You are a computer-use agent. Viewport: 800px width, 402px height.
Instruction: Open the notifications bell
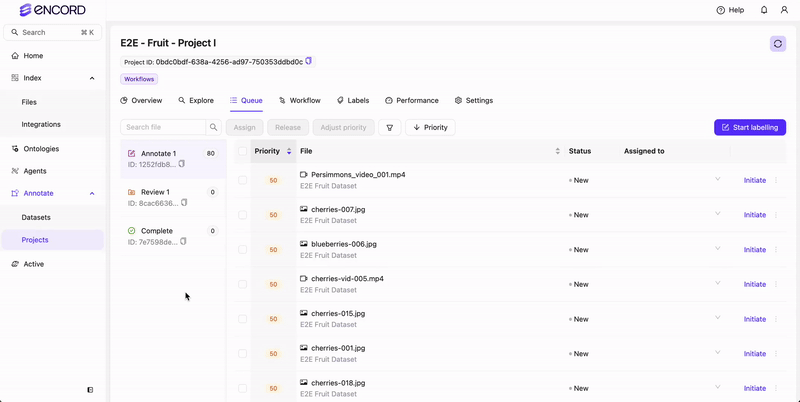(764, 10)
